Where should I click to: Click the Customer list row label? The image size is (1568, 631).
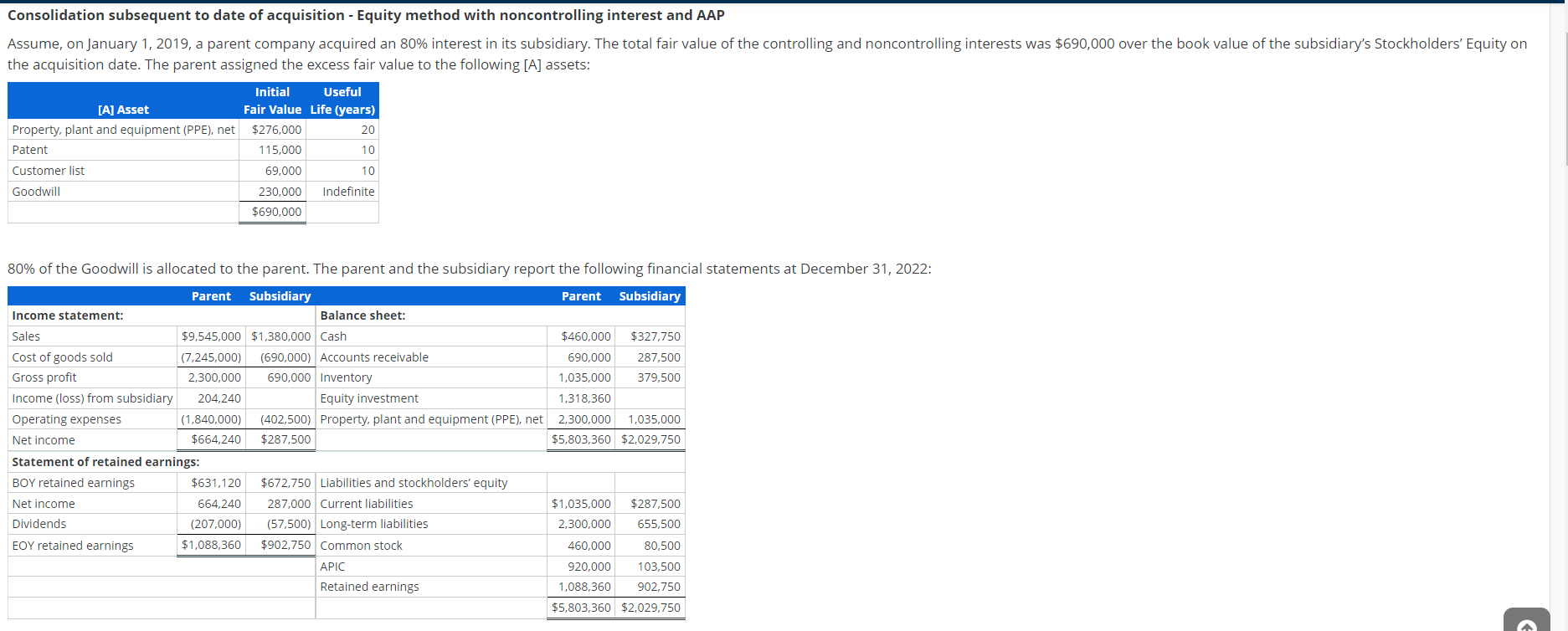48,171
